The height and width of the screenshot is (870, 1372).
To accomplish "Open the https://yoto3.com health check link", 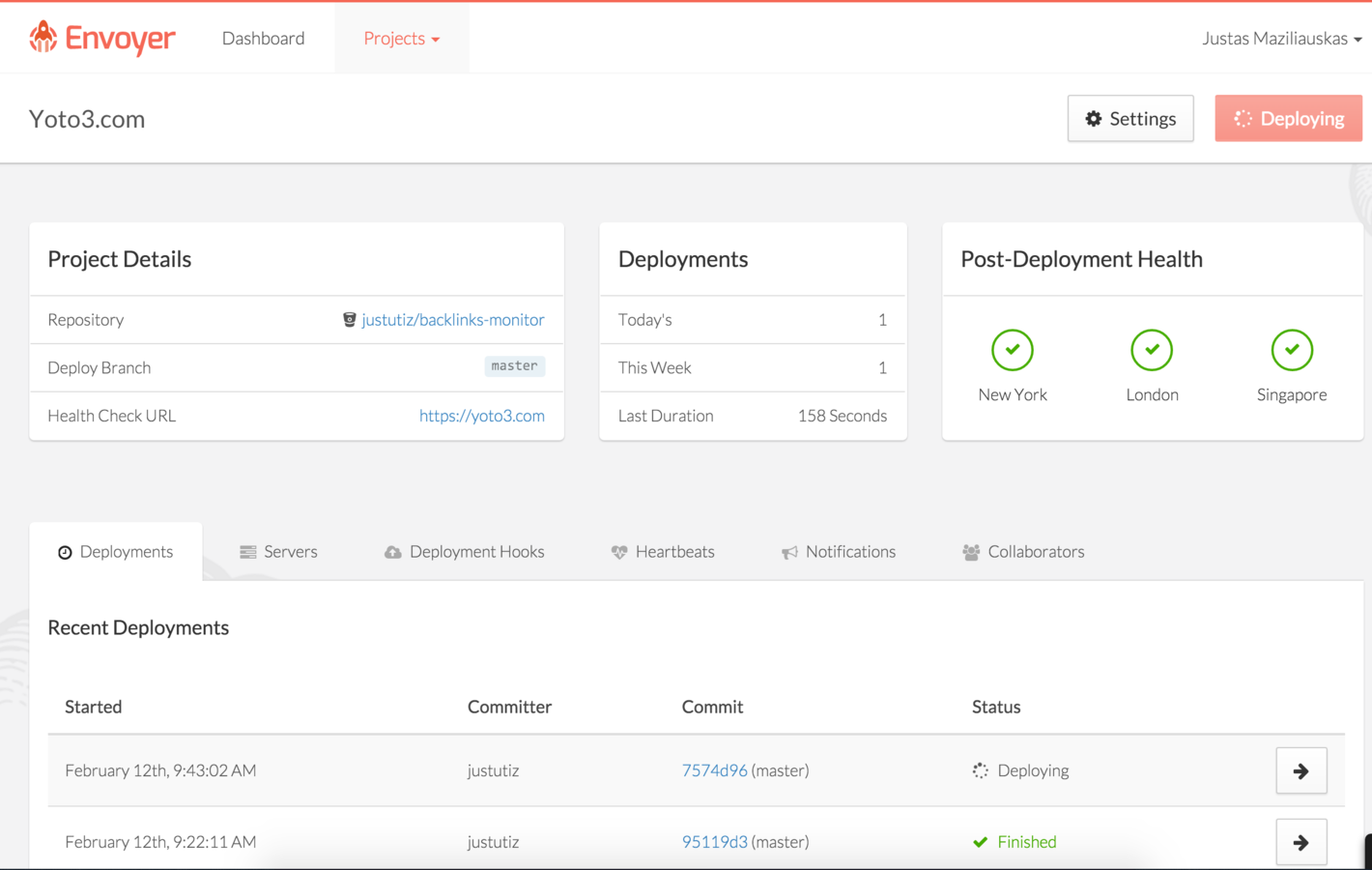I will [x=482, y=416].
